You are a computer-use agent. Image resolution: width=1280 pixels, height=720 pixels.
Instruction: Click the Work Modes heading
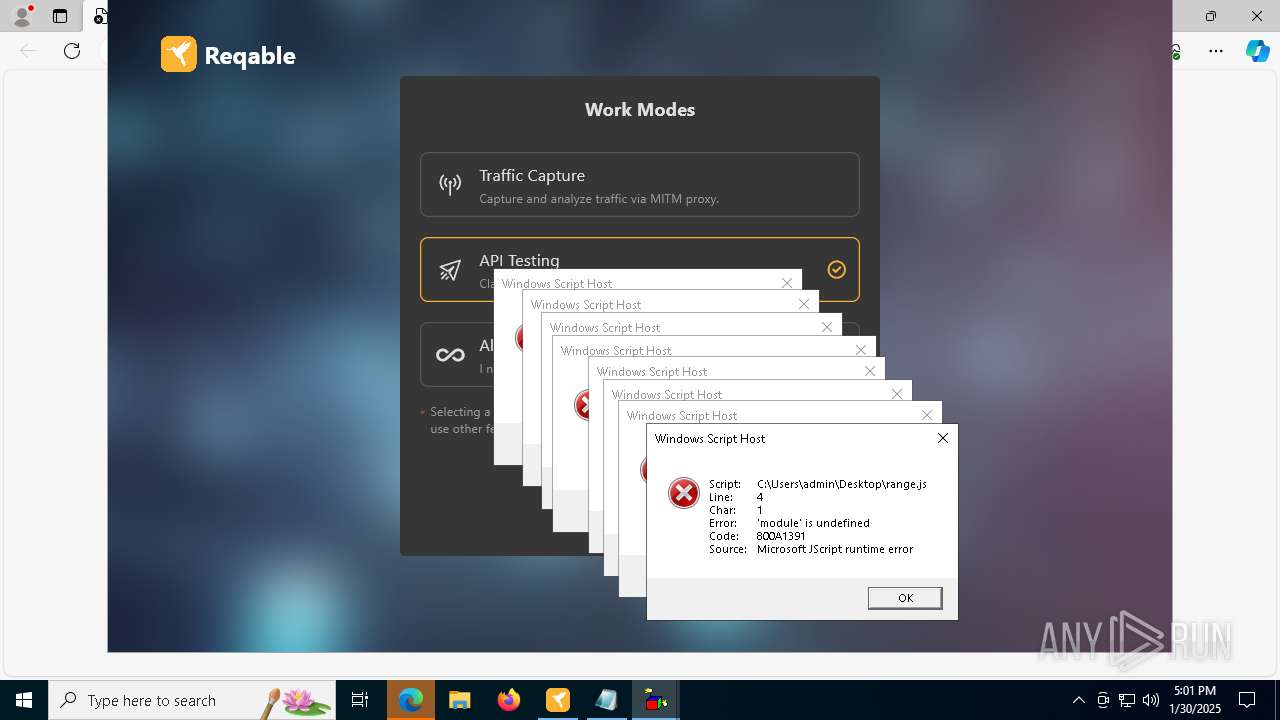(640, 110)
